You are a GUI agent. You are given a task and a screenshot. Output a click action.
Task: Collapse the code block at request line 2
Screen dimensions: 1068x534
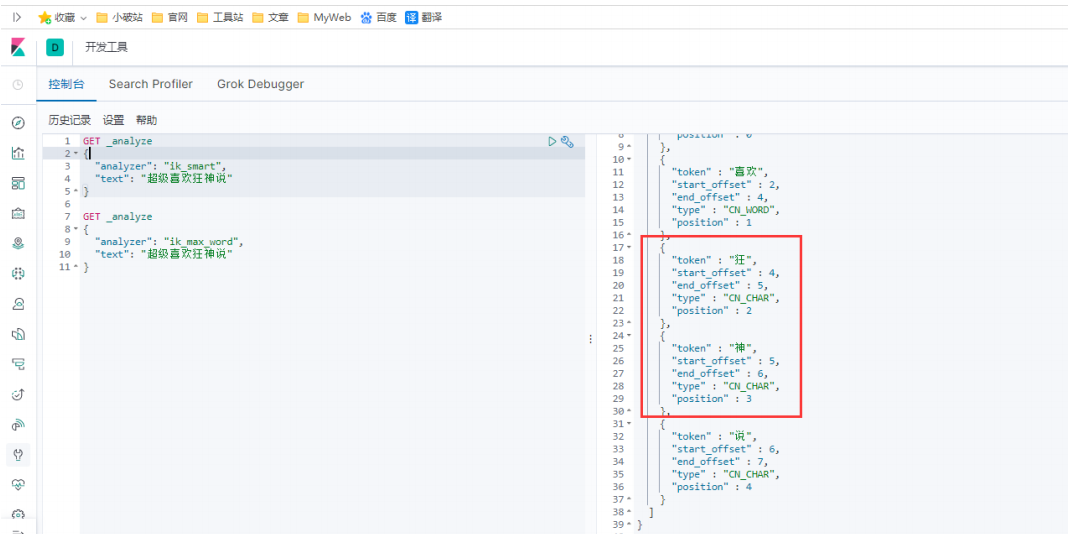[76, 154]
